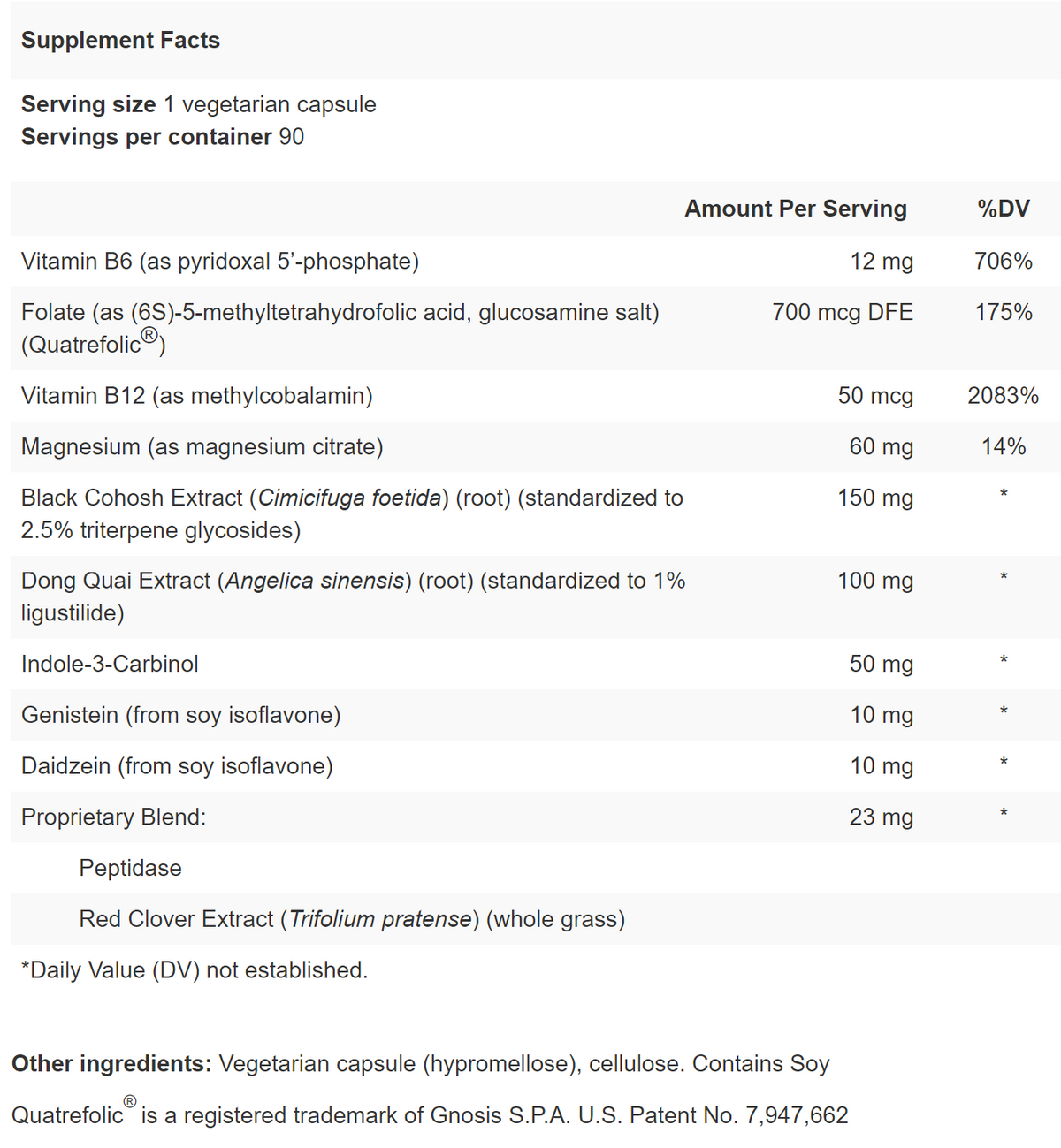
Task: Click the 700 mcg DFE amount
Action: coord(842,313)
